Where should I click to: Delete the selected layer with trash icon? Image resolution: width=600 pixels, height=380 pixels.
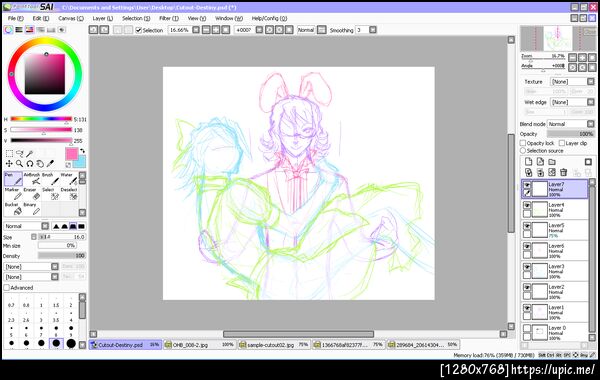[563, 173]
